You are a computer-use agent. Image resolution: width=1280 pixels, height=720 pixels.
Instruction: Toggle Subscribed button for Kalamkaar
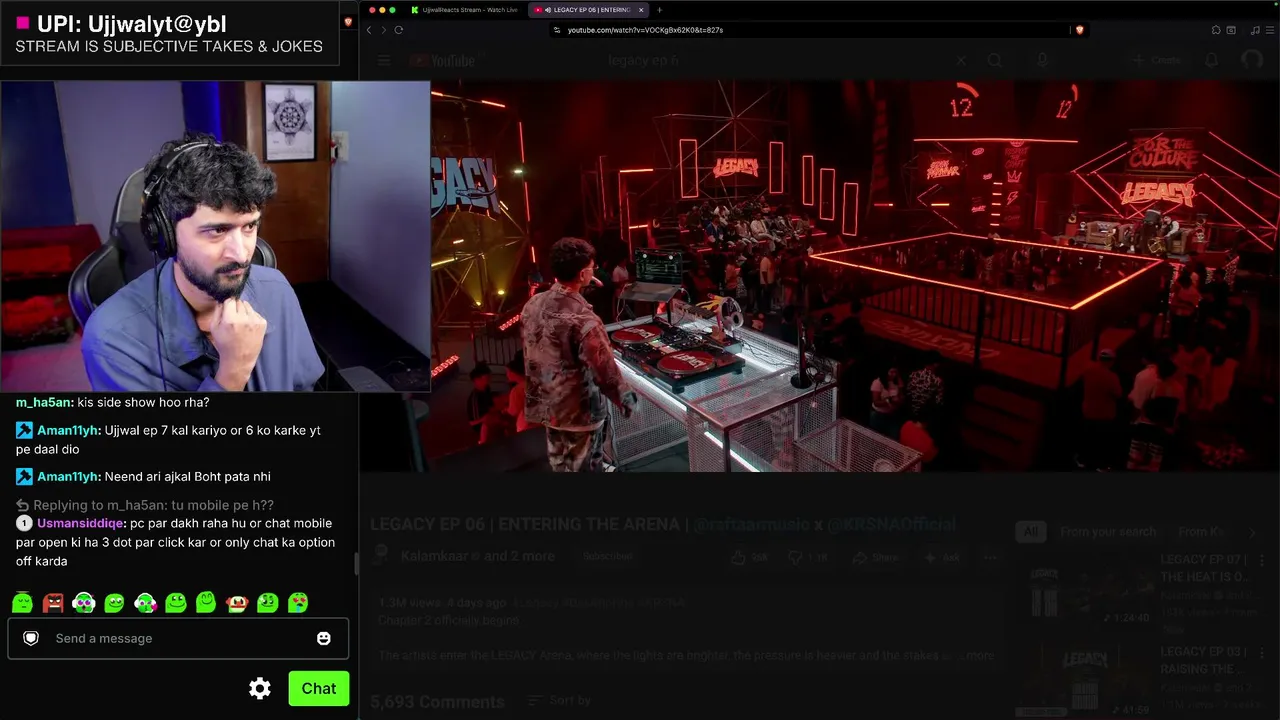pyautogui.click(x=608, y=557)
